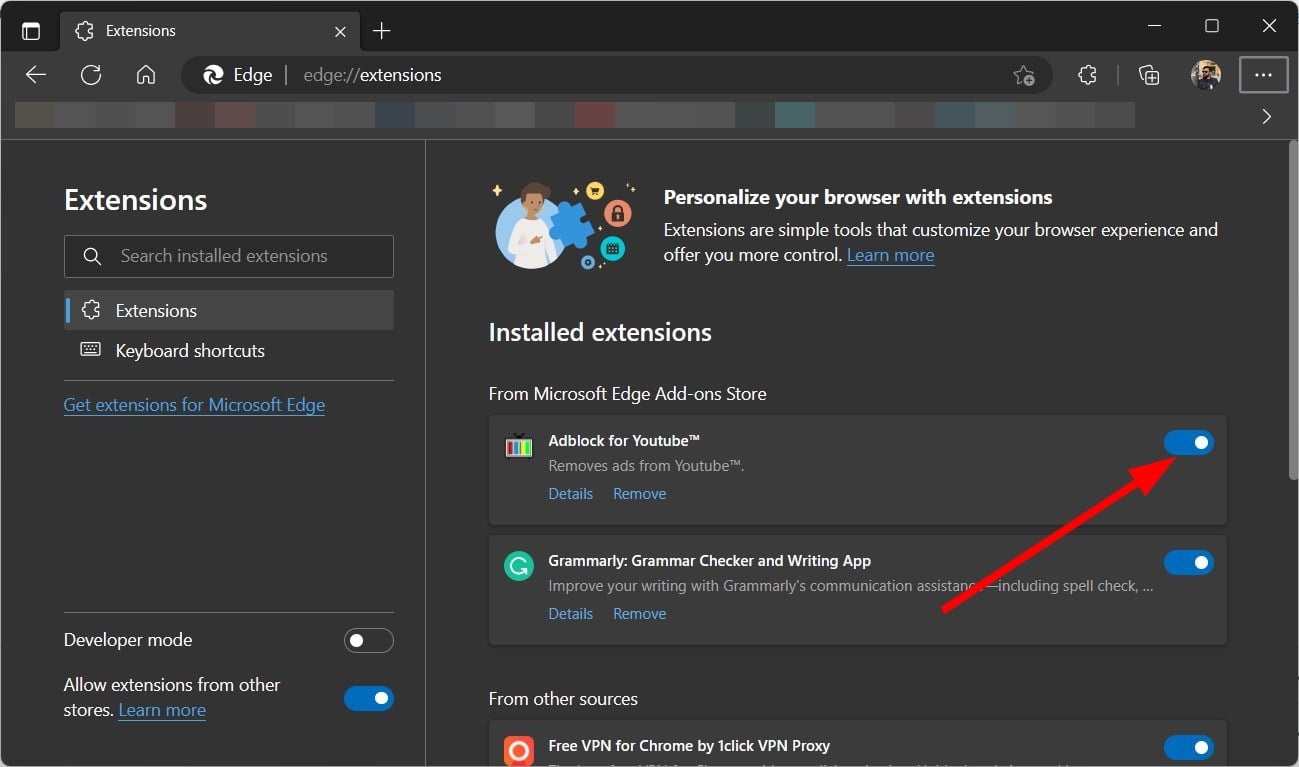Click Grammarly: Grammar Checker title text
Image resolution: width=1299 pixels, height=767 pixels.
[709, 561]
